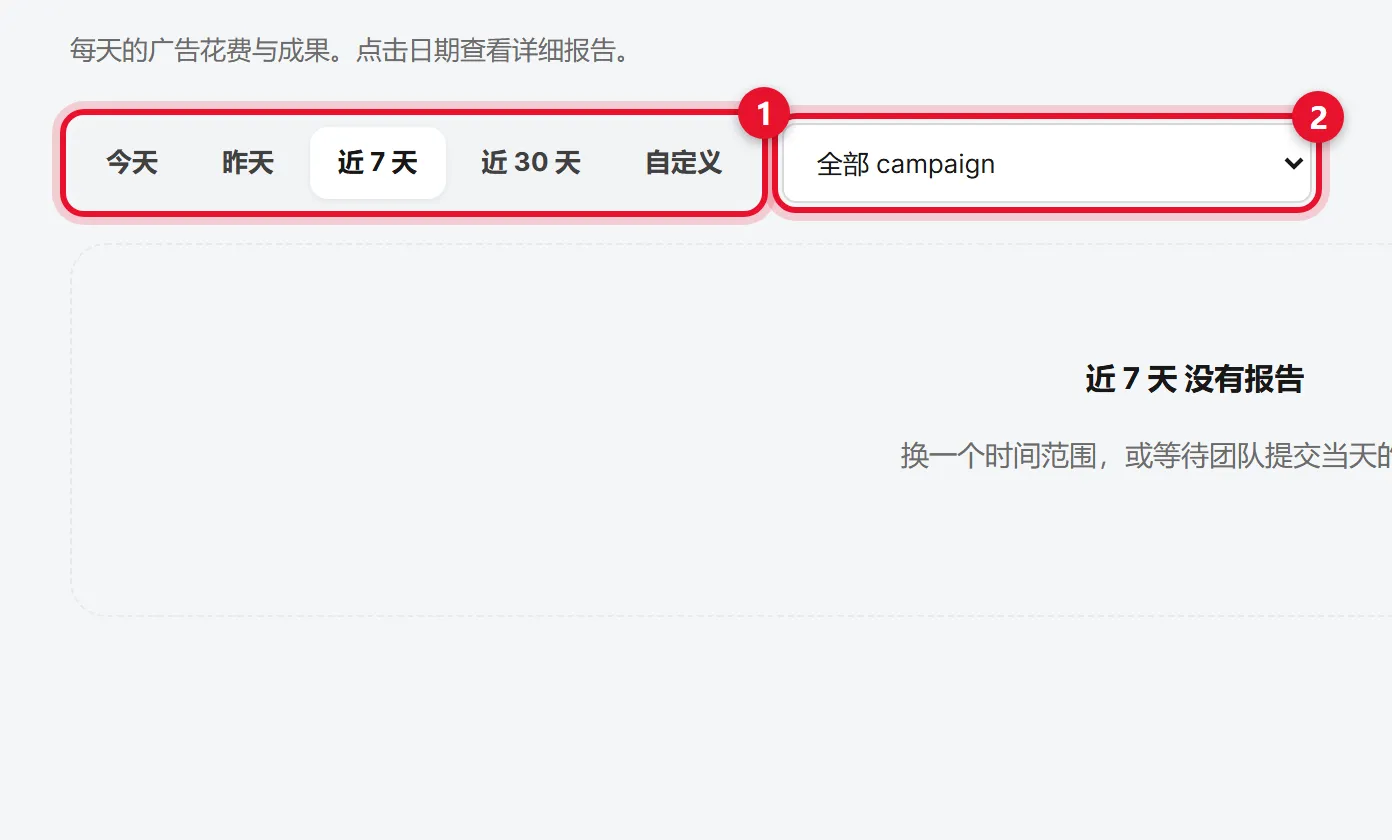Click the campaign selector chevron arrow
Screen dimensions: 1392x840
(x=1293, y=164)
